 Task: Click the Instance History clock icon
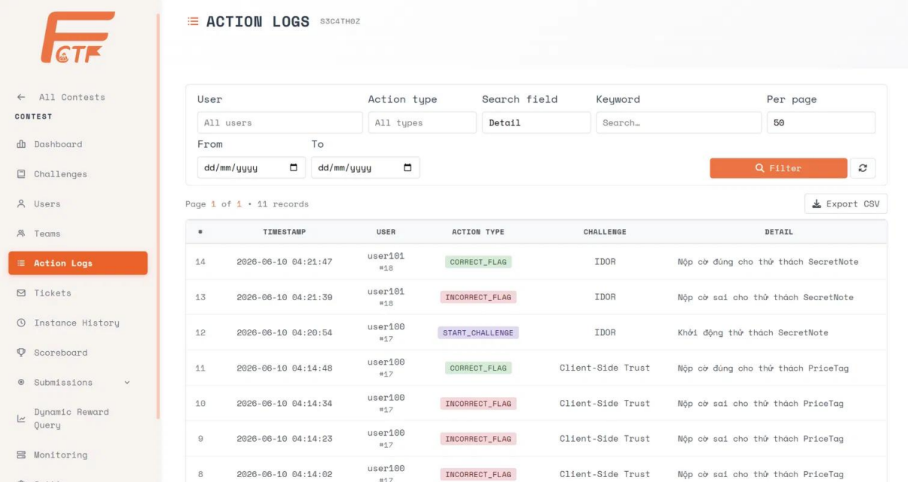coord(21,323)
